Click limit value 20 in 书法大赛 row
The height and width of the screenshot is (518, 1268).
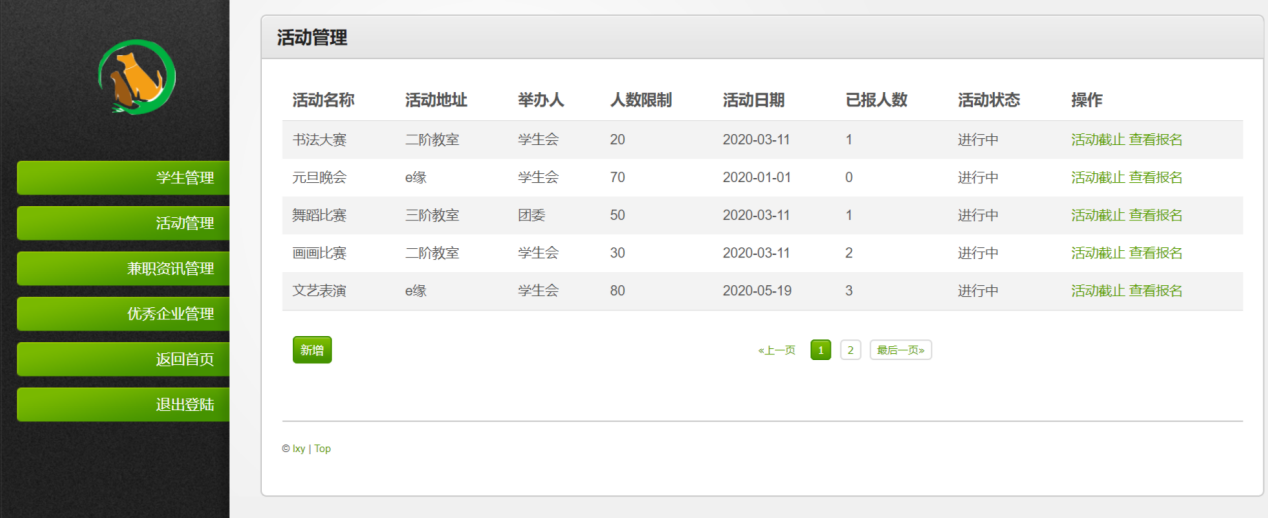(x=617, y=140)
